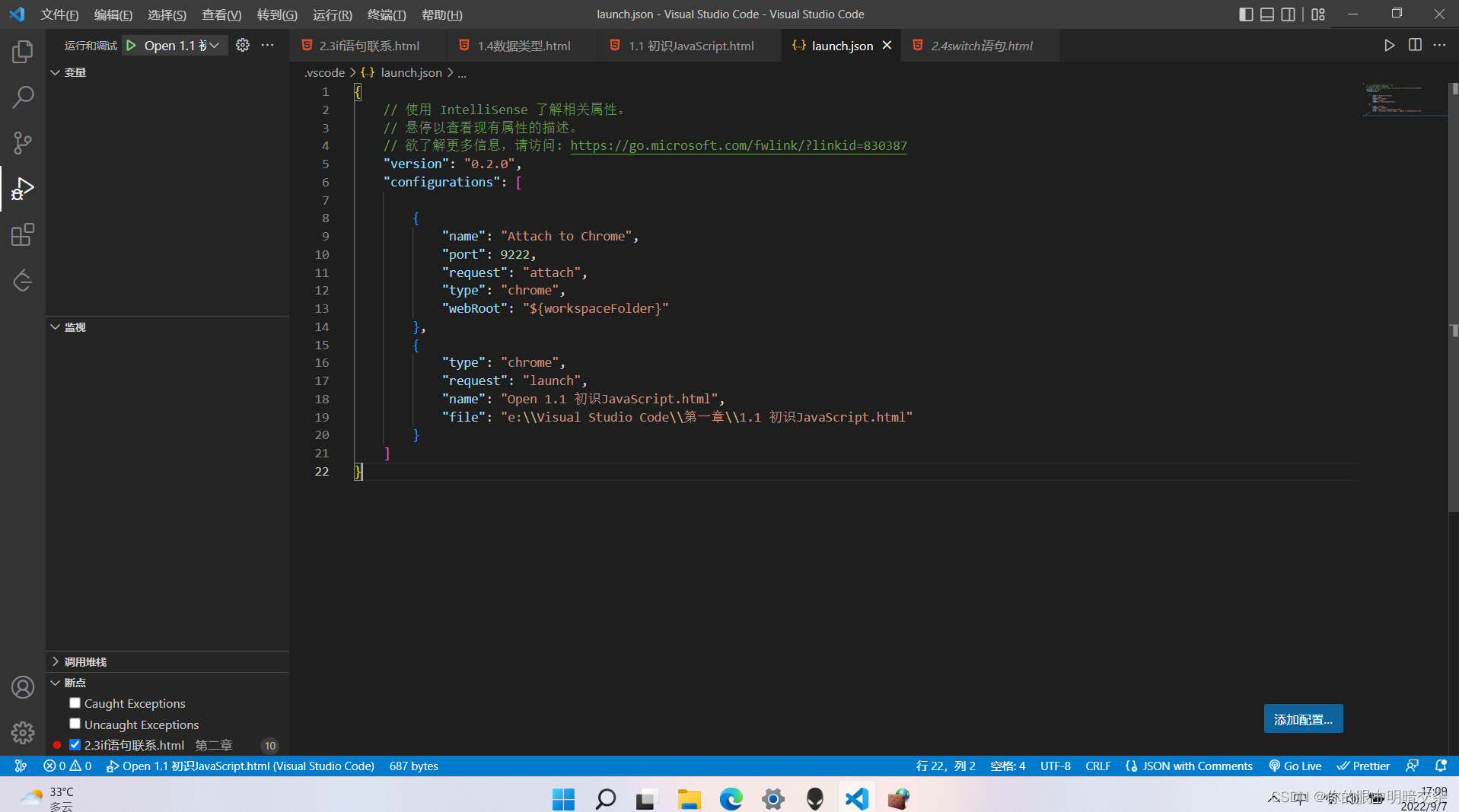Click .vscode breadcrumb segment
Image resolution: width=1459 pixels, height=812 pixels.
[324, 72]
